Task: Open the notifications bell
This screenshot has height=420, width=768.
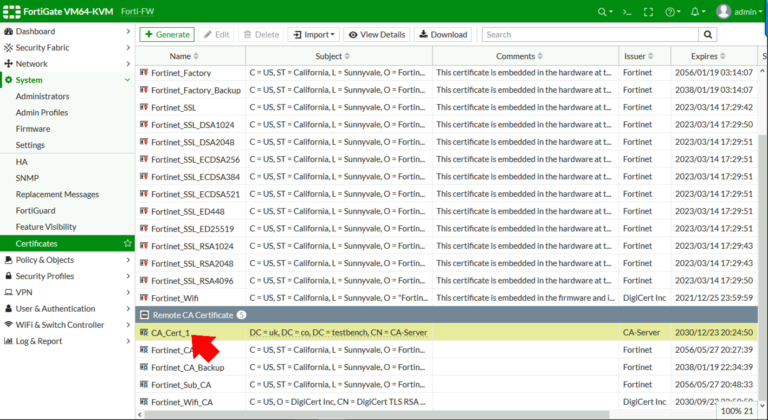Action: [697, 12]
